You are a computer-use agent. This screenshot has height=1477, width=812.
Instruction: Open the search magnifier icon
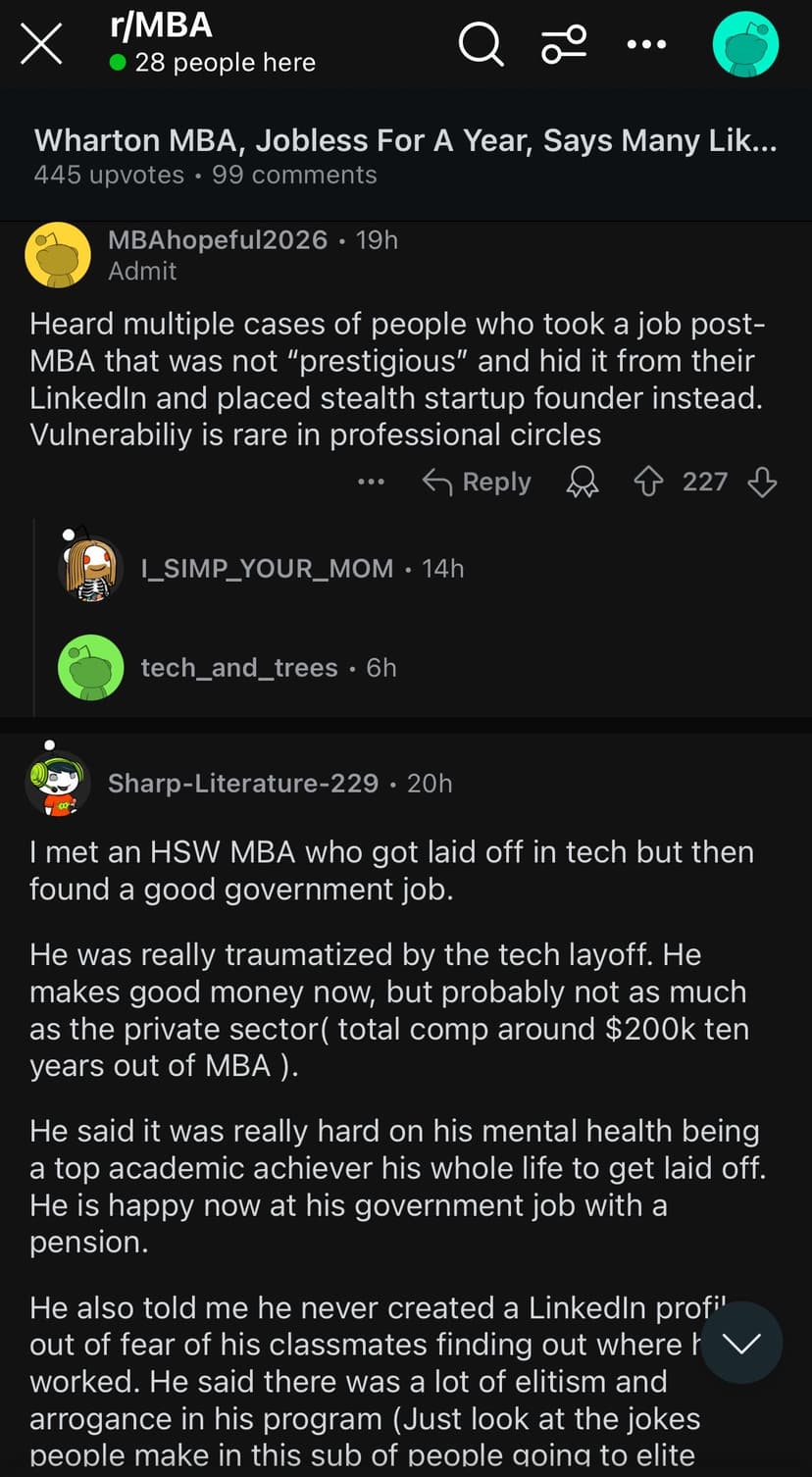[x=481, y=44]
